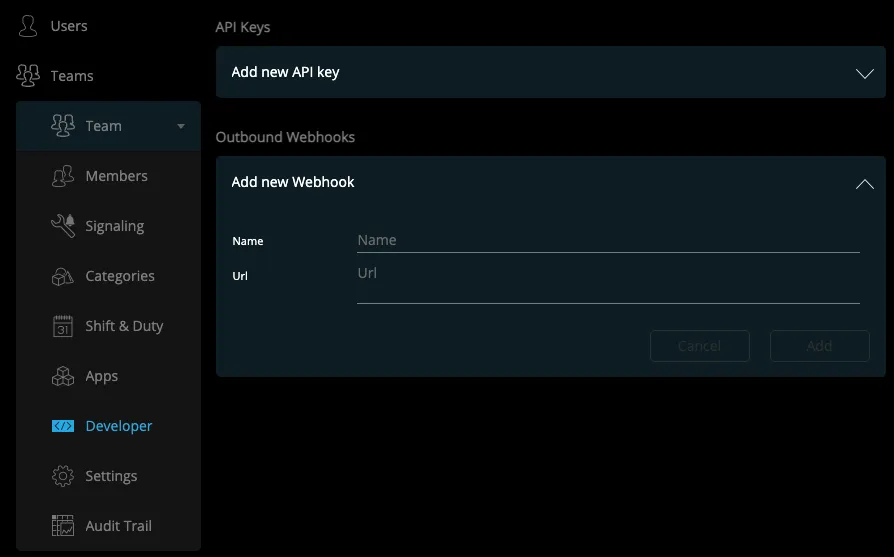This screenshot has width=894, height=557.
Task: Open the Teams menu item
Action: point(72,76)
